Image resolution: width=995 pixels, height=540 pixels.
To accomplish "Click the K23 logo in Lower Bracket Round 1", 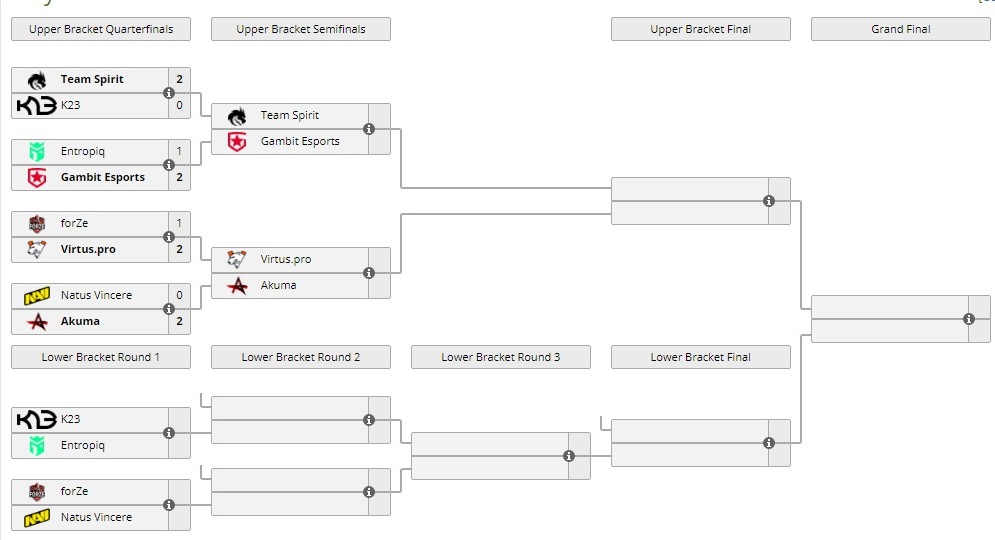I will point(37,420).
